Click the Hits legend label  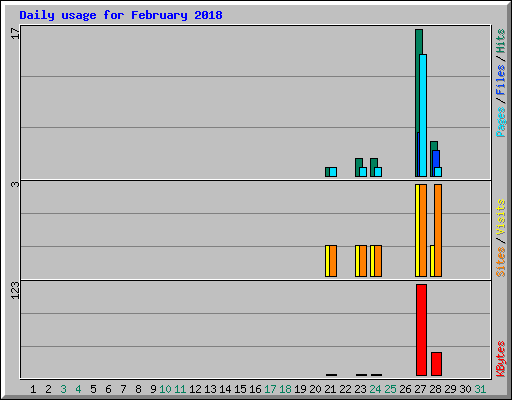[x=500, y=41]
